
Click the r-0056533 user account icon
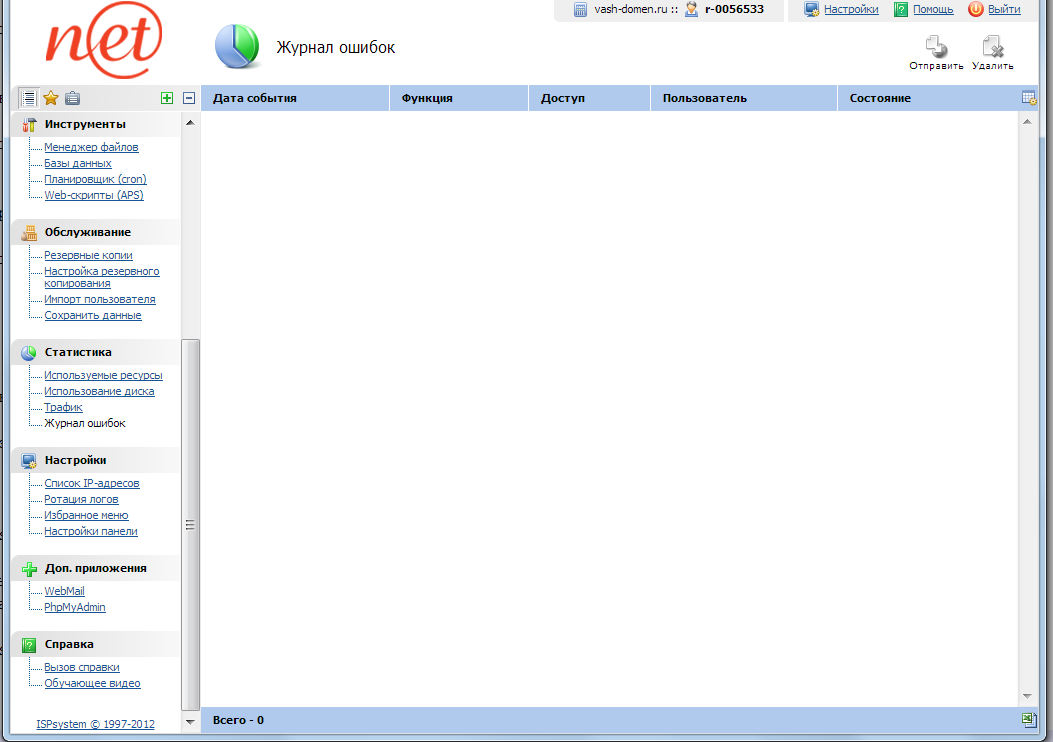[691, 9]
